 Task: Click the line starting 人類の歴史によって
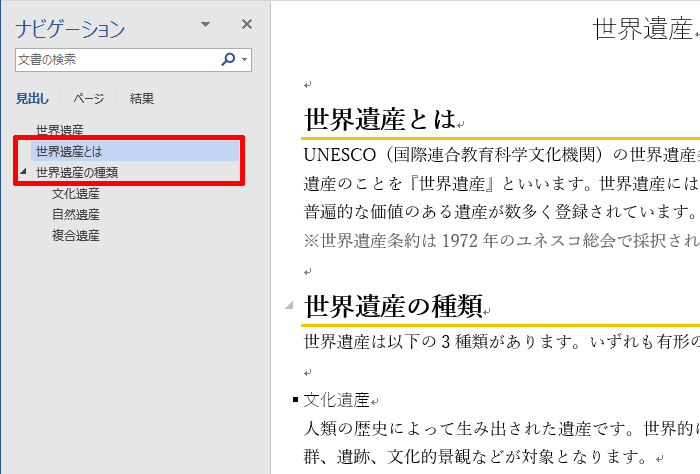click(501, 429)
